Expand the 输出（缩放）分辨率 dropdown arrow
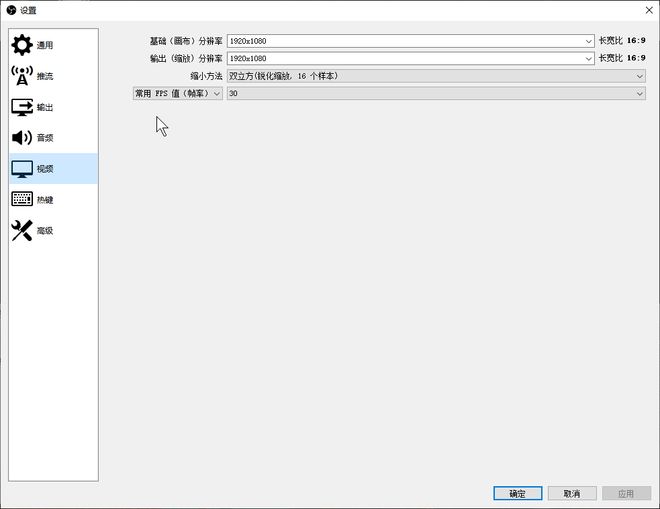Viewport: 660px width, 509px height. pyautogui.click(x=589, y=58)
